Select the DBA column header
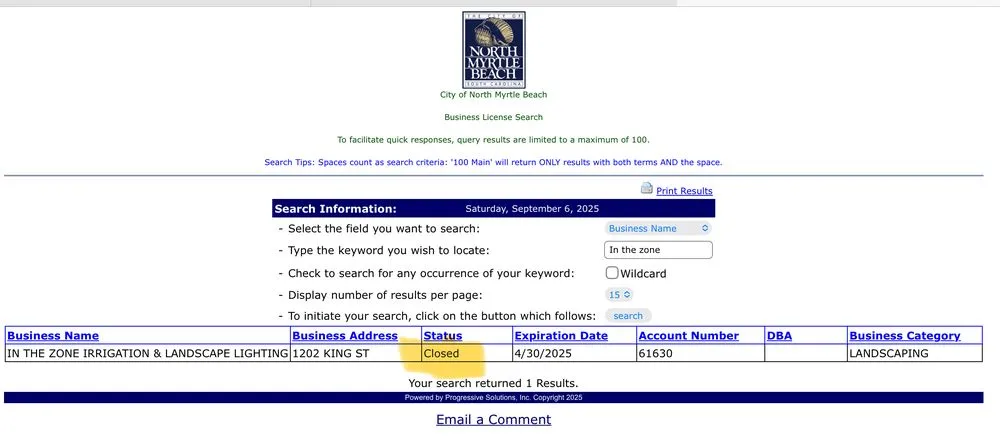This screenshot has width=1000, height=441. 779,336
